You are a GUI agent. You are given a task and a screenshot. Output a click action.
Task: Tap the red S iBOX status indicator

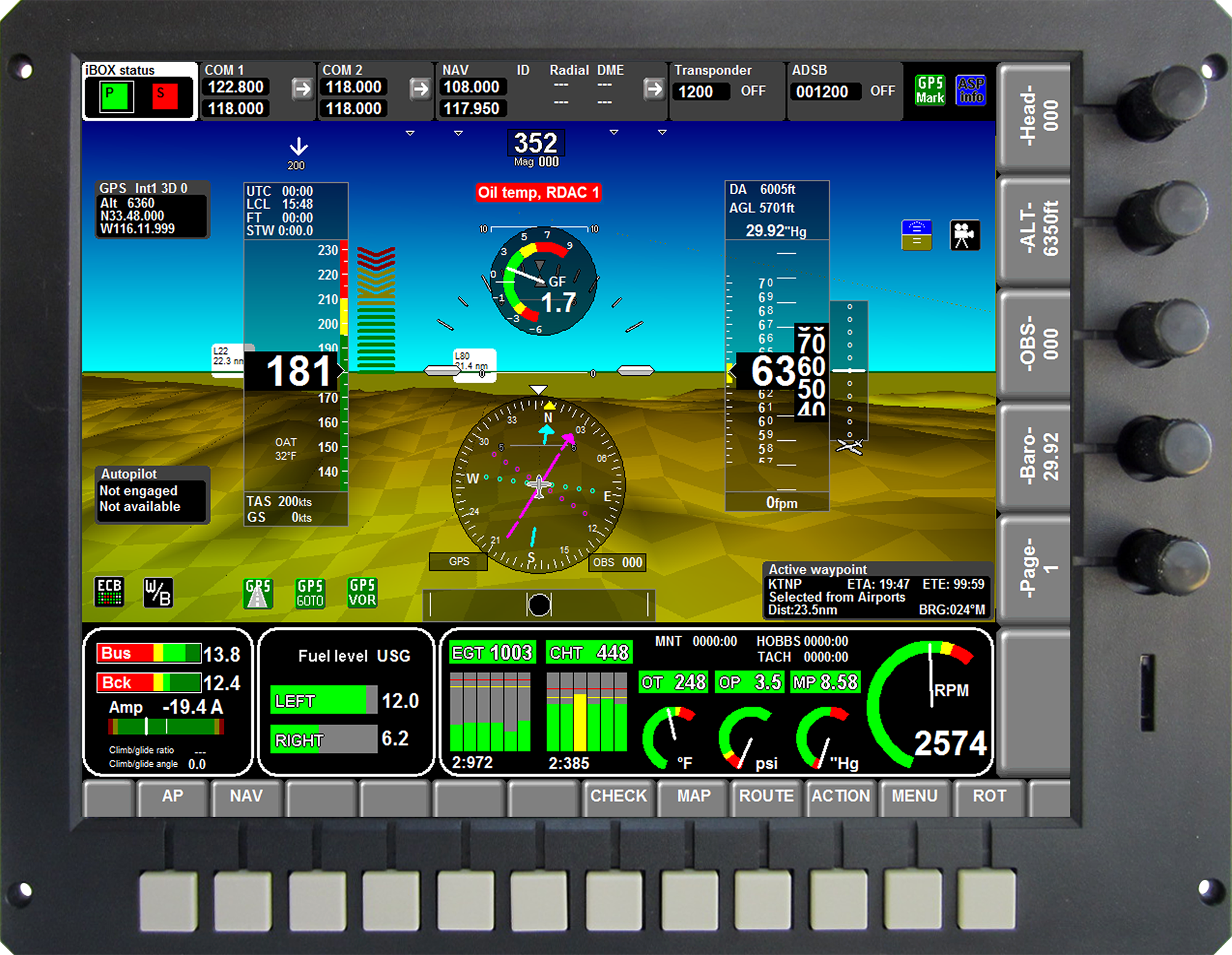click(164, 97)
